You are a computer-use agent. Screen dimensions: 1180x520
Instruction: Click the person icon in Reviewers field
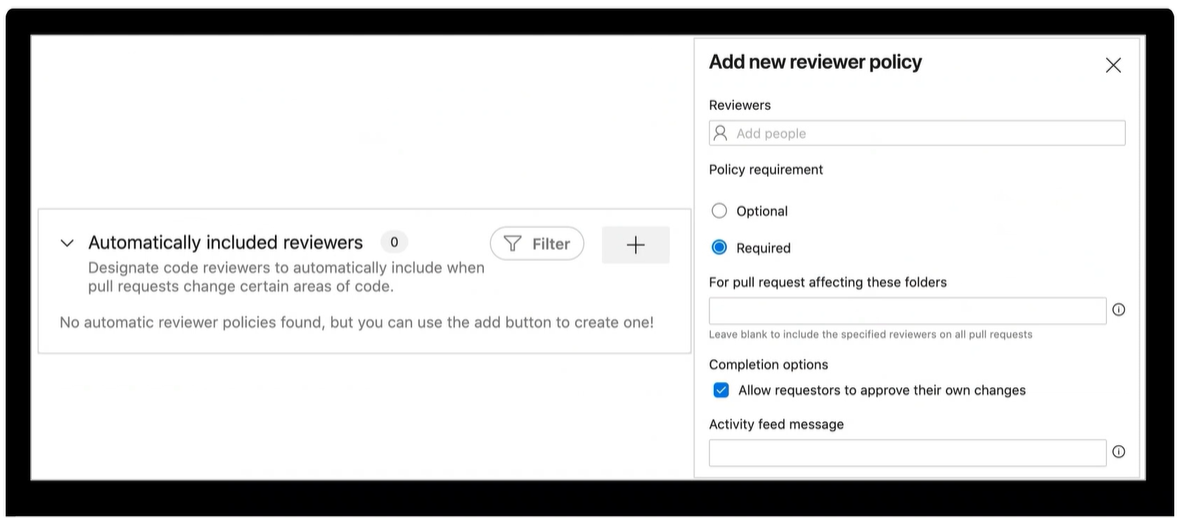coord(720,133)
